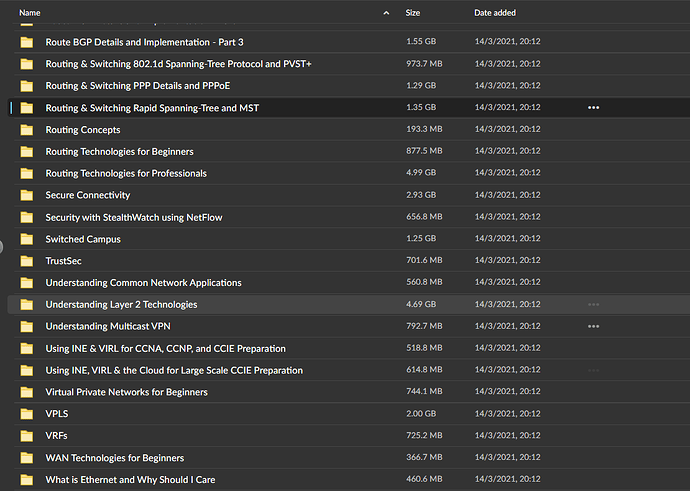Image resolution: width=690 pixels, height=491 pixels.
Task: Click folder icon of Rapid Spanning-Tree and MST
Action: pos(27,108)
